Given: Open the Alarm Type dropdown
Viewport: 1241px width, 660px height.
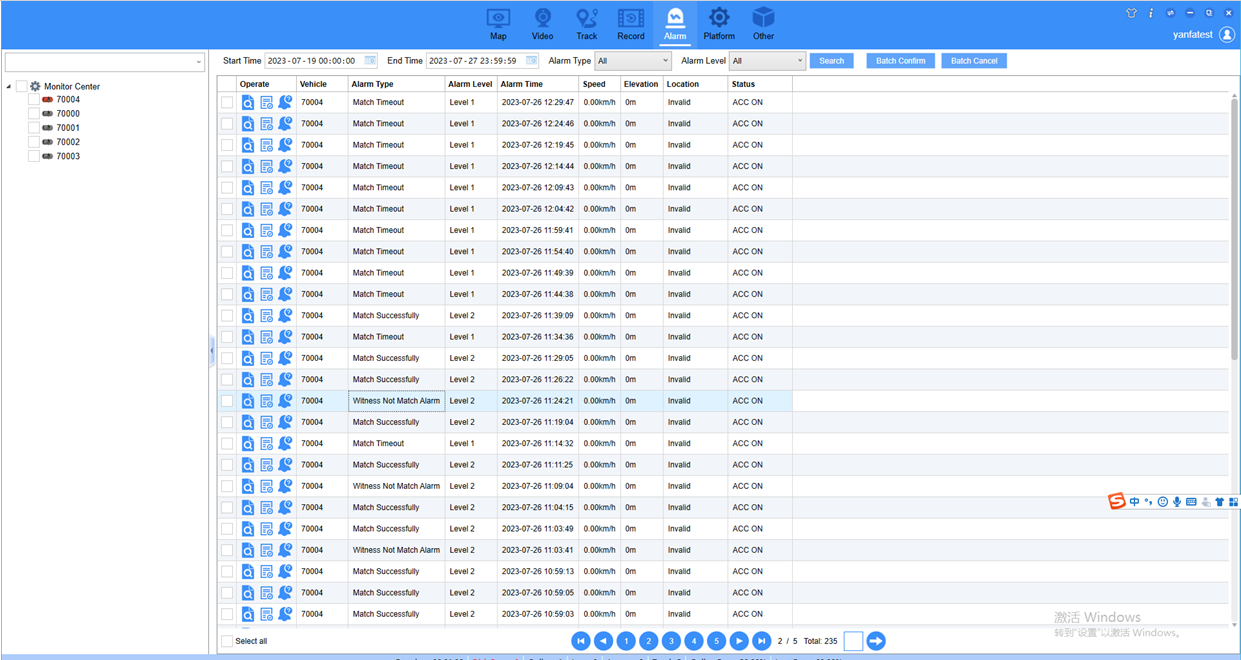Looking at the screenshot, I should 633,61.
